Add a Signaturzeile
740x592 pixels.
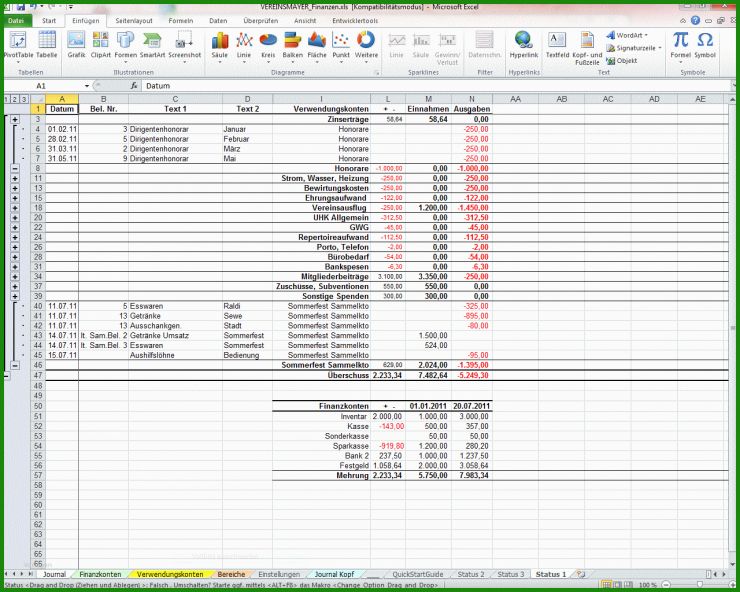click(634, 48)
